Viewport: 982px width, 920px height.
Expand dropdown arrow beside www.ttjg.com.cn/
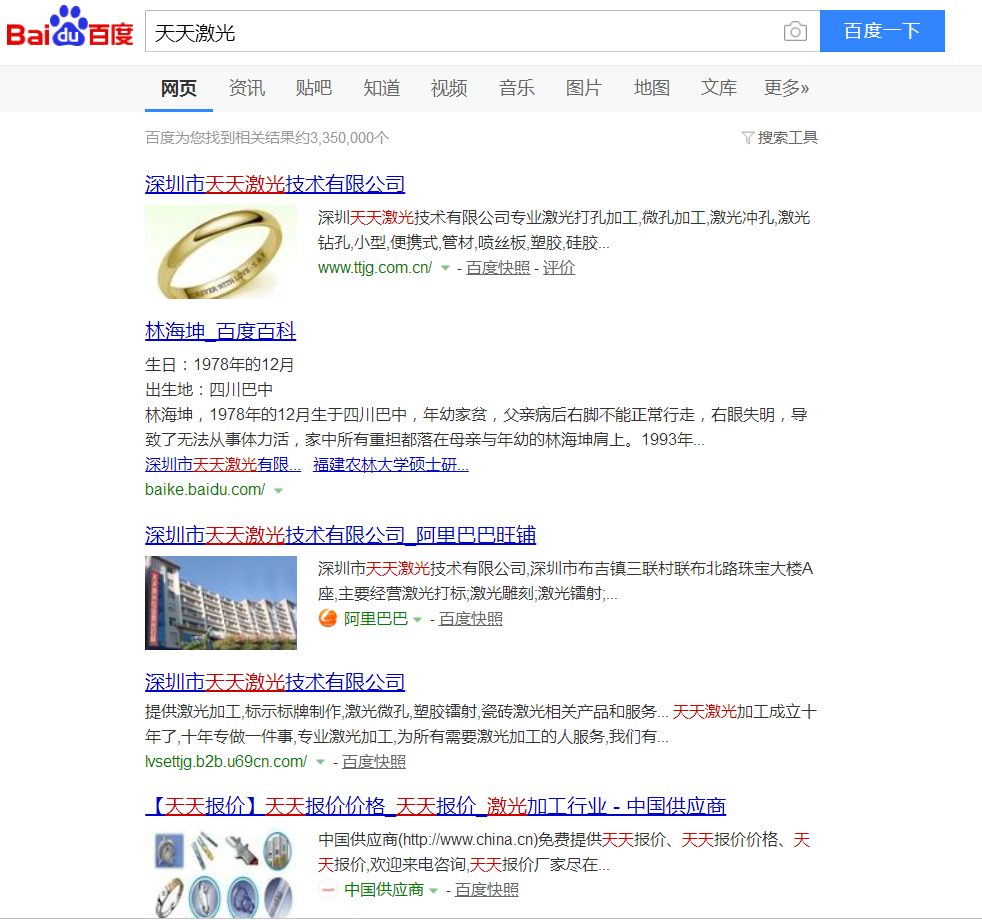click(445, 269)
